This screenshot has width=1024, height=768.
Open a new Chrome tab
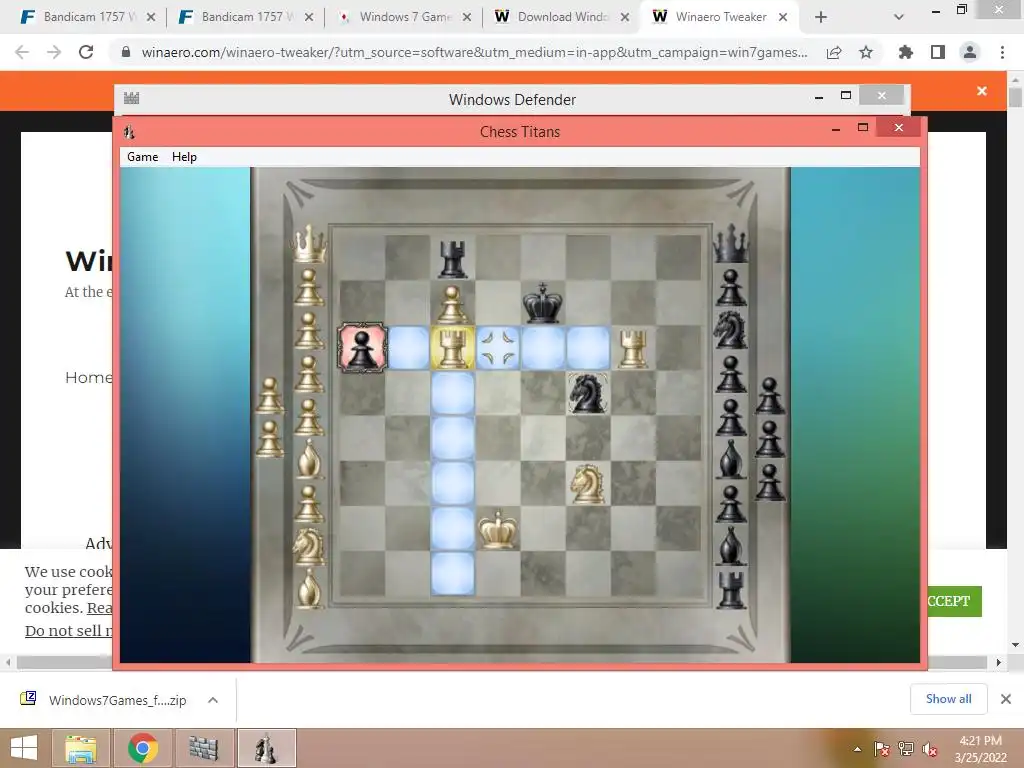(821, 17)
